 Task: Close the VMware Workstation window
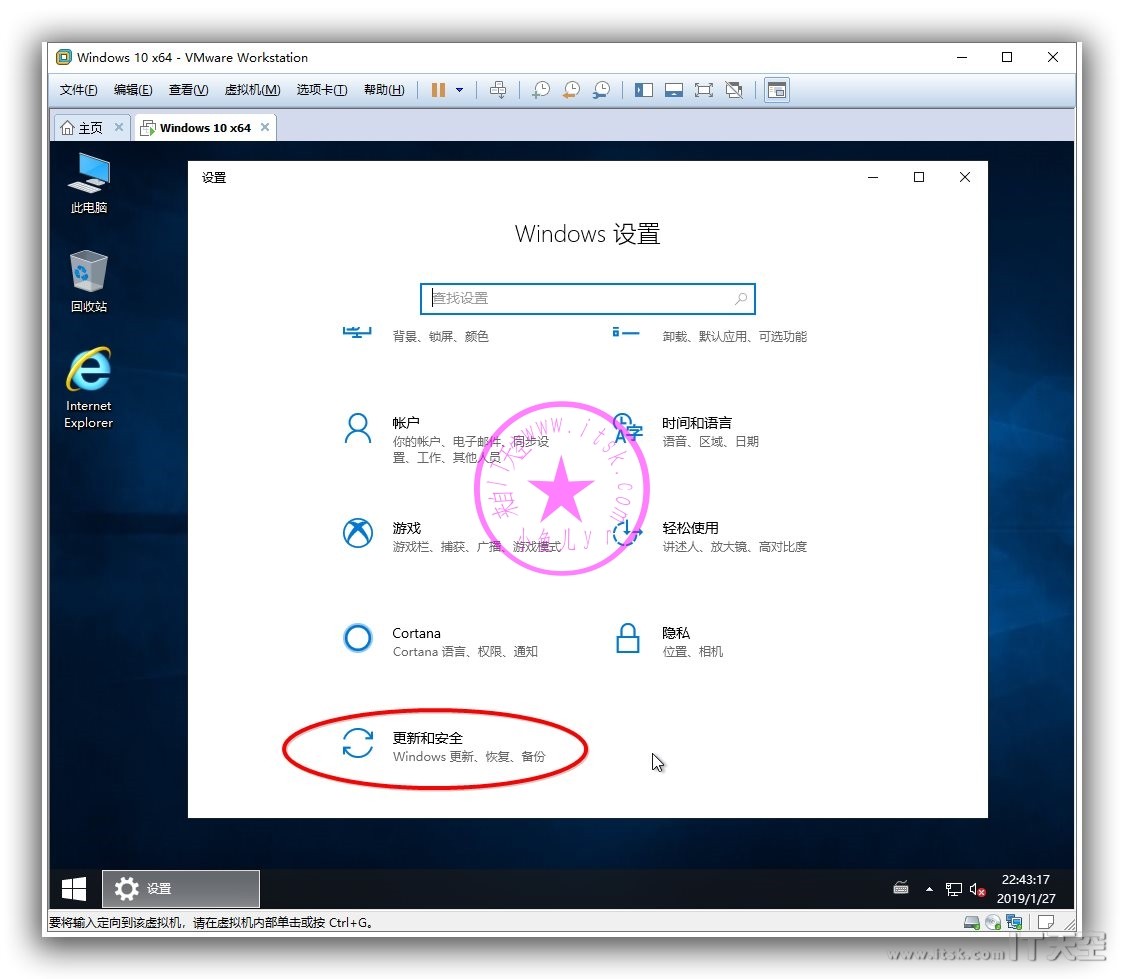coord(1052,57)
